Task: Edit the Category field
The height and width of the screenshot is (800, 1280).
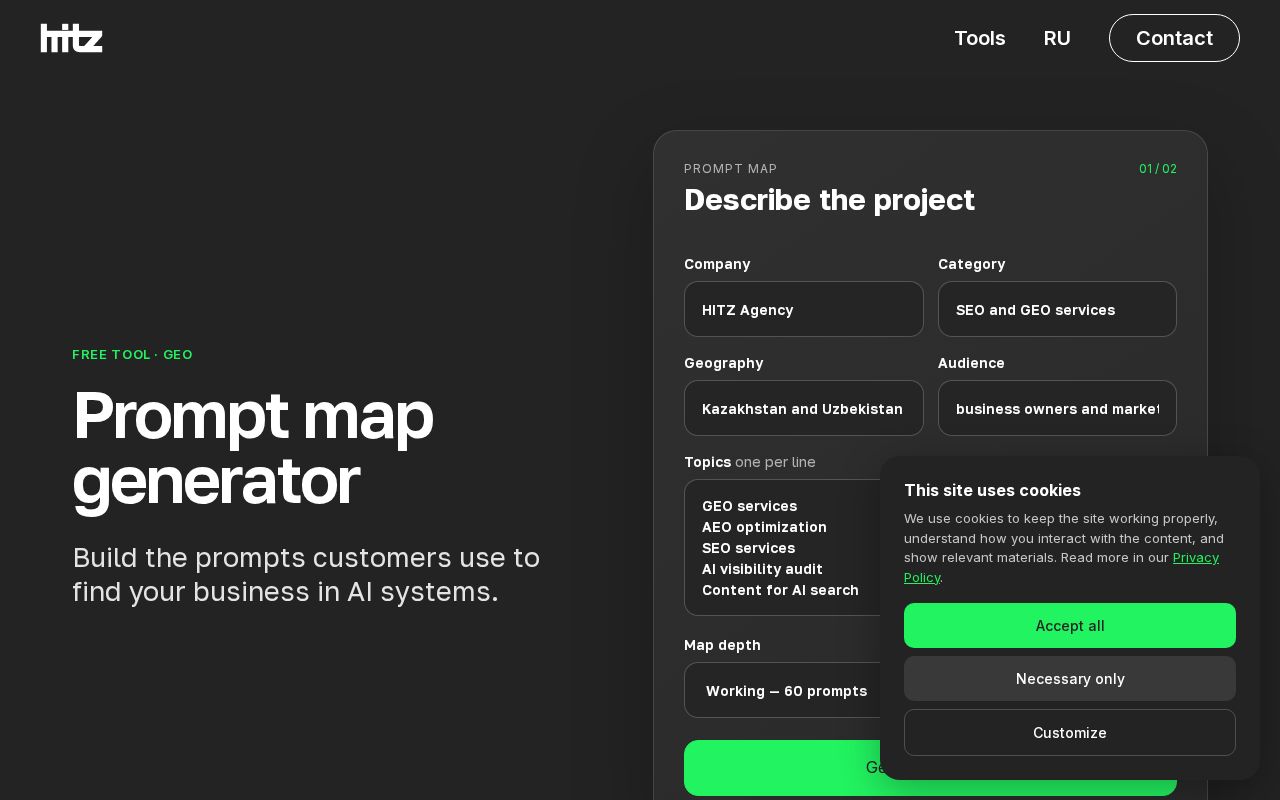Action: (1057, 309)
